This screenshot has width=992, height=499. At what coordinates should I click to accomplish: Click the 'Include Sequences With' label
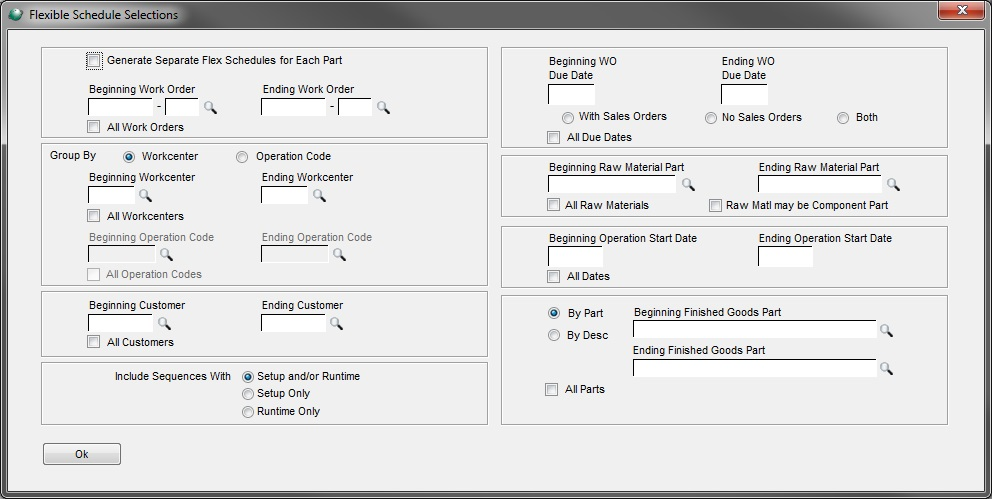click(173, 376)
